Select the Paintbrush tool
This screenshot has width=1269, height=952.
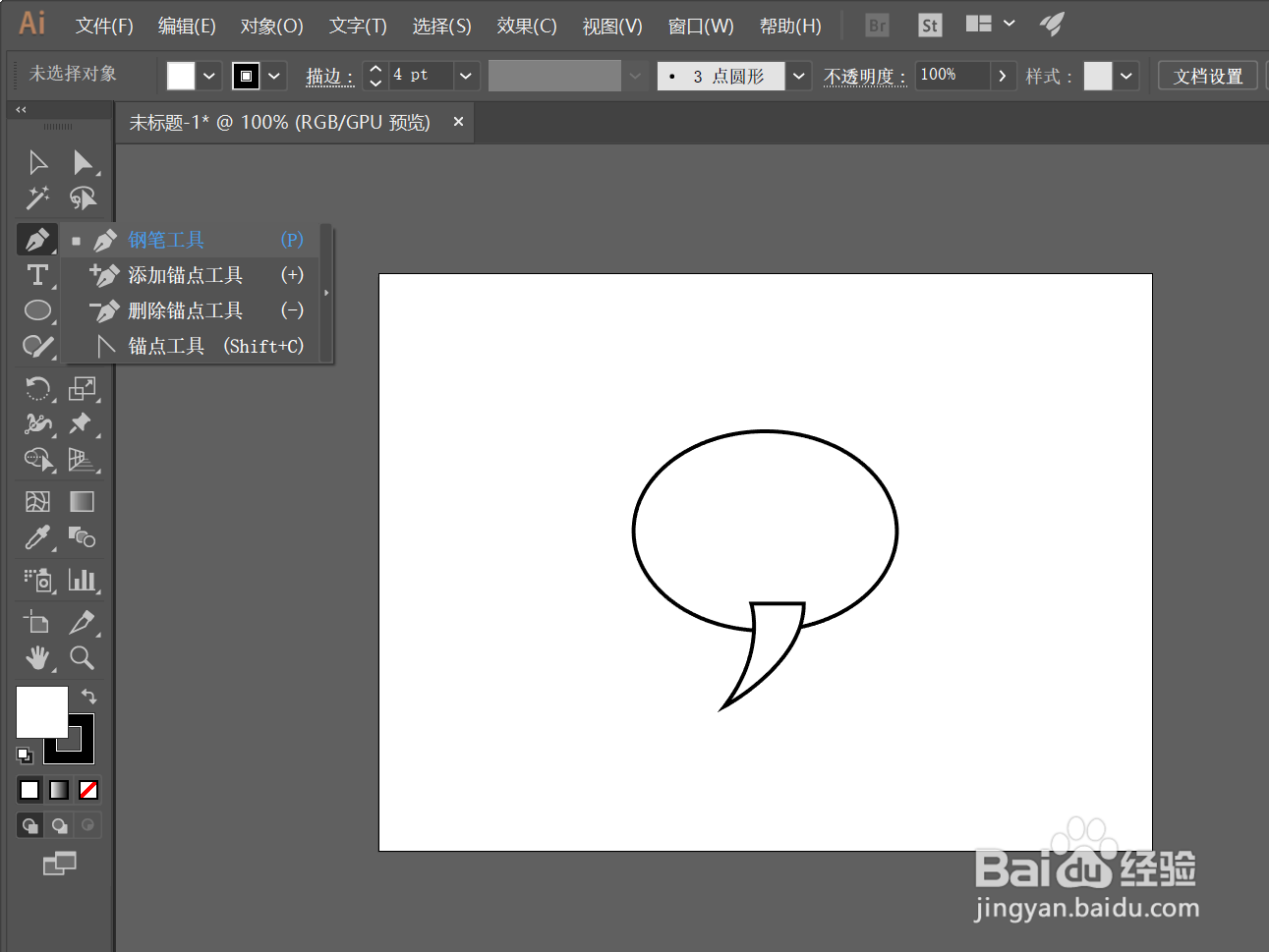[x=37, y=346]
